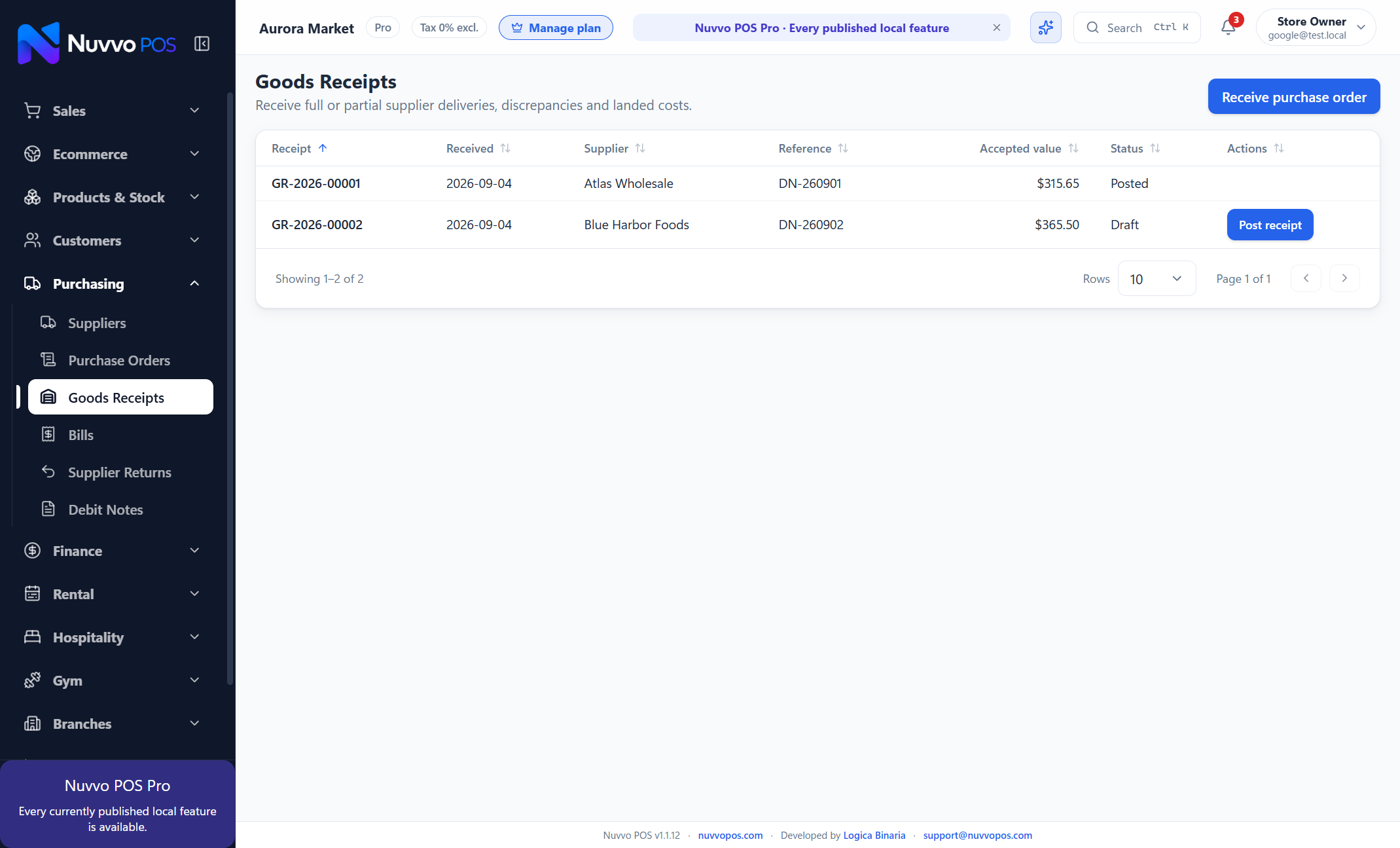Collapse sidebar using panel toggle icon
Image resolution: width=1400 pixels, height=848 pixels.
[x=202, y=44]
